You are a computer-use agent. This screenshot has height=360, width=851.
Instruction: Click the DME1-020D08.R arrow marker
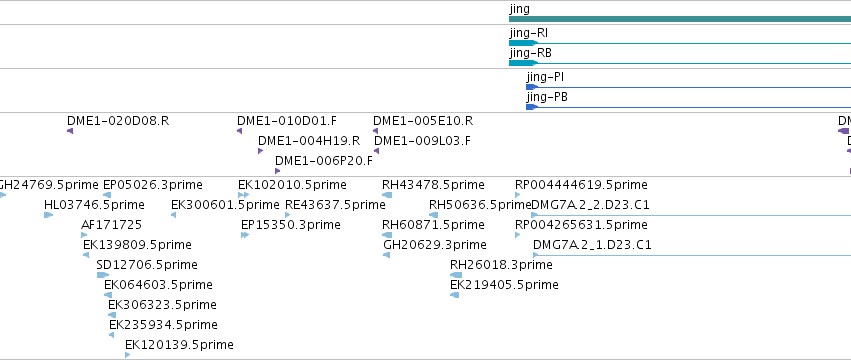click(x=70, y=131)
